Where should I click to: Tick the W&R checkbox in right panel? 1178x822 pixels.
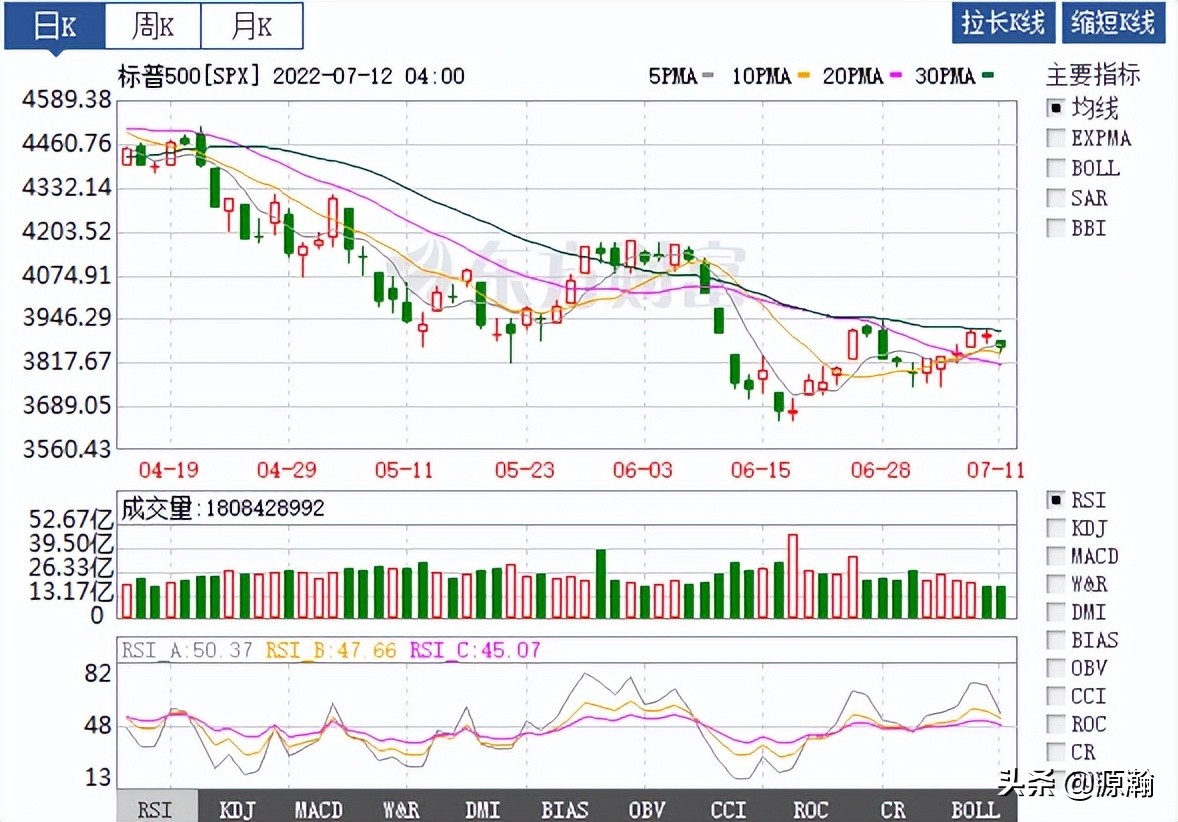click(x=1056, y=584)
